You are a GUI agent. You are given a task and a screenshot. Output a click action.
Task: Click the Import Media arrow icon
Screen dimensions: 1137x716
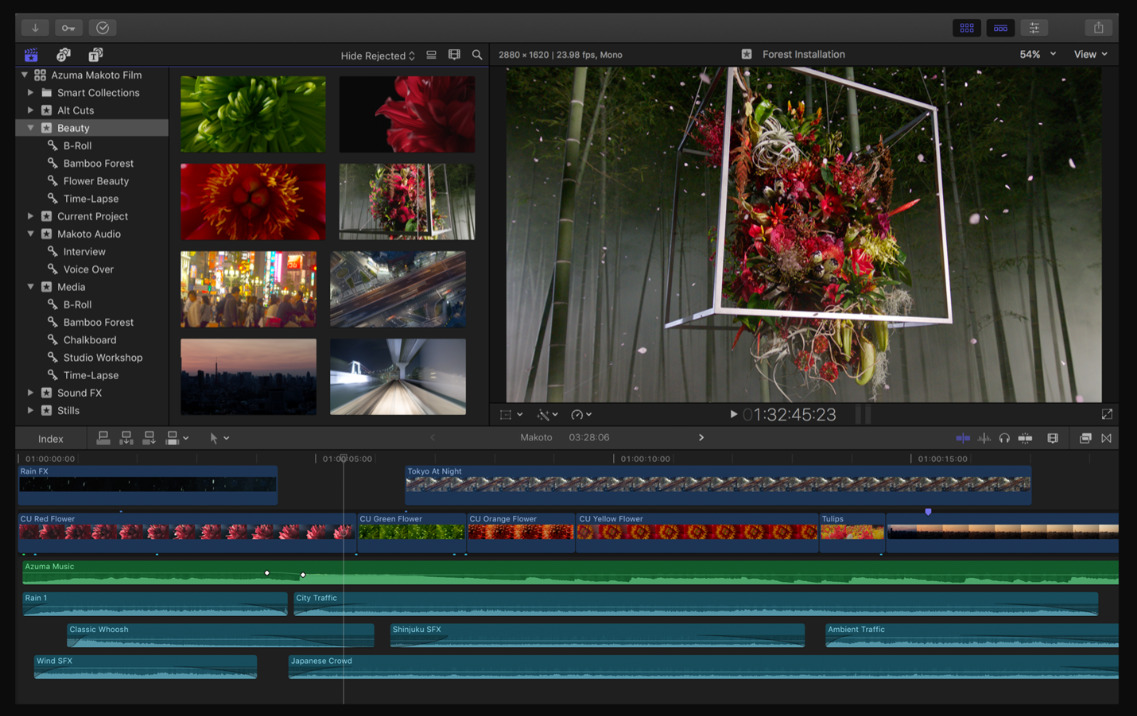pos(35,28)
